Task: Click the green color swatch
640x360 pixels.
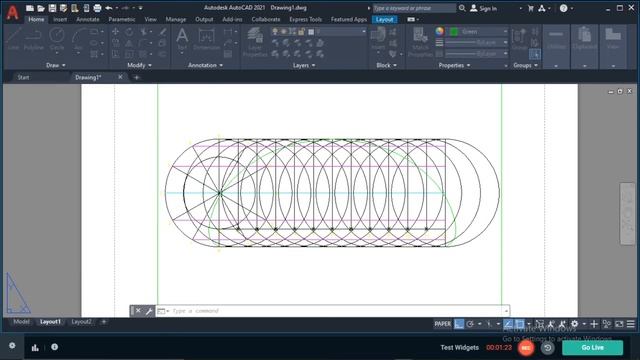Action: [453, 31]
